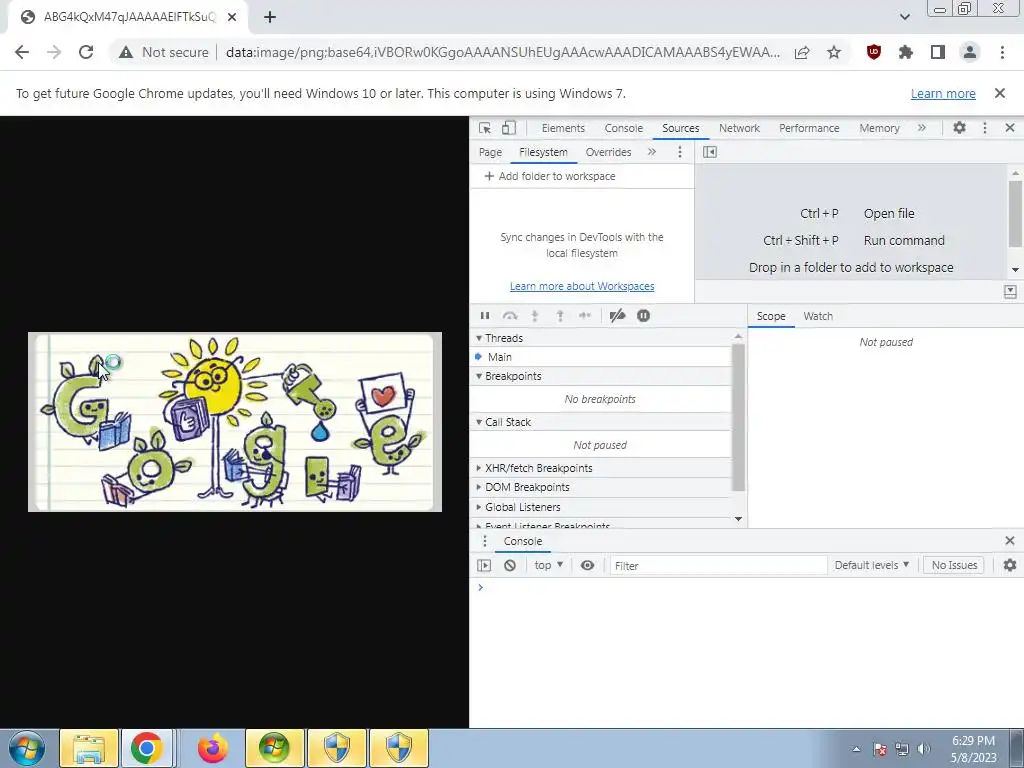This screenshot has height=768, width=1024.
Task: Launch Firefox from the taskbar
Action: point(213,748)
